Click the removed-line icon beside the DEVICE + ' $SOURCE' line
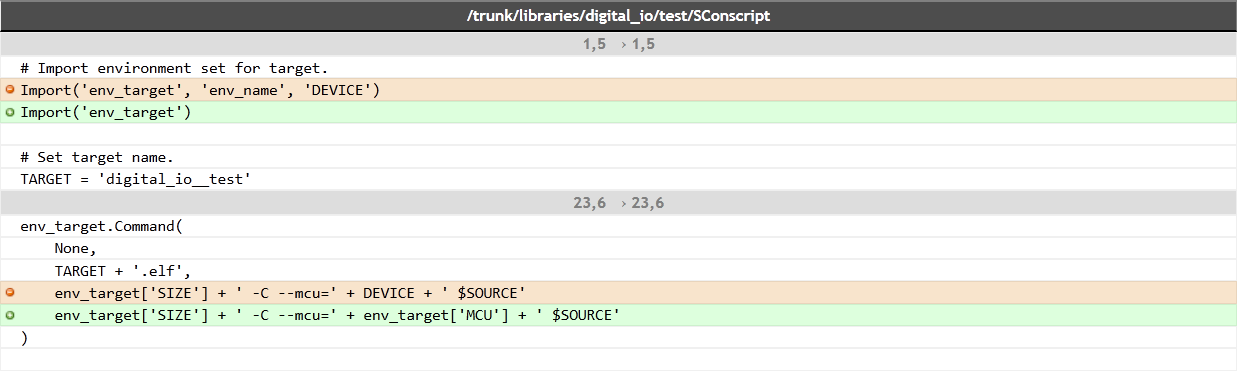This screenshot has width=1237, height=371. tap(10, 293)
